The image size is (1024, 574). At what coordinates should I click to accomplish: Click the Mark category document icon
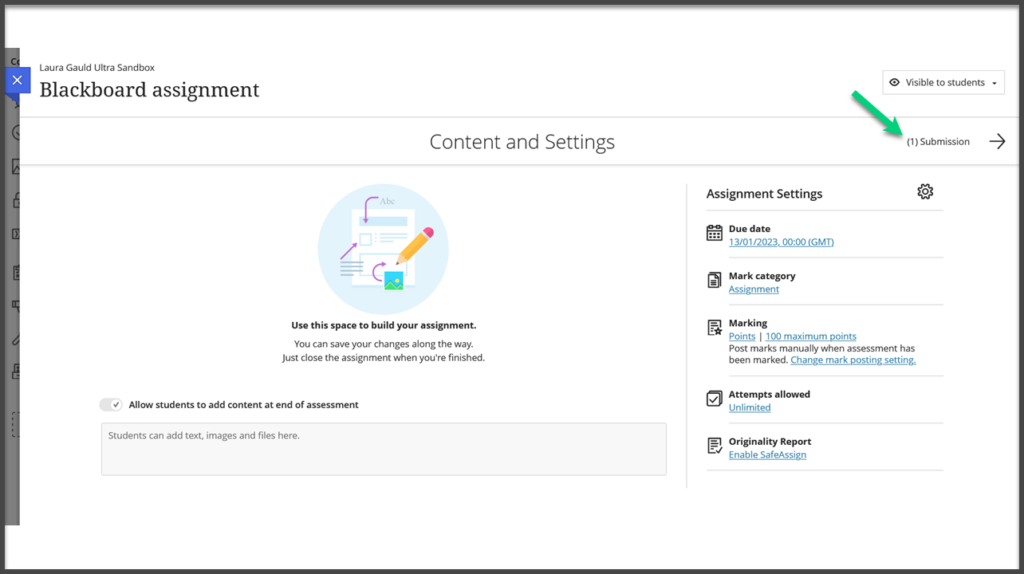pos(714,280)
